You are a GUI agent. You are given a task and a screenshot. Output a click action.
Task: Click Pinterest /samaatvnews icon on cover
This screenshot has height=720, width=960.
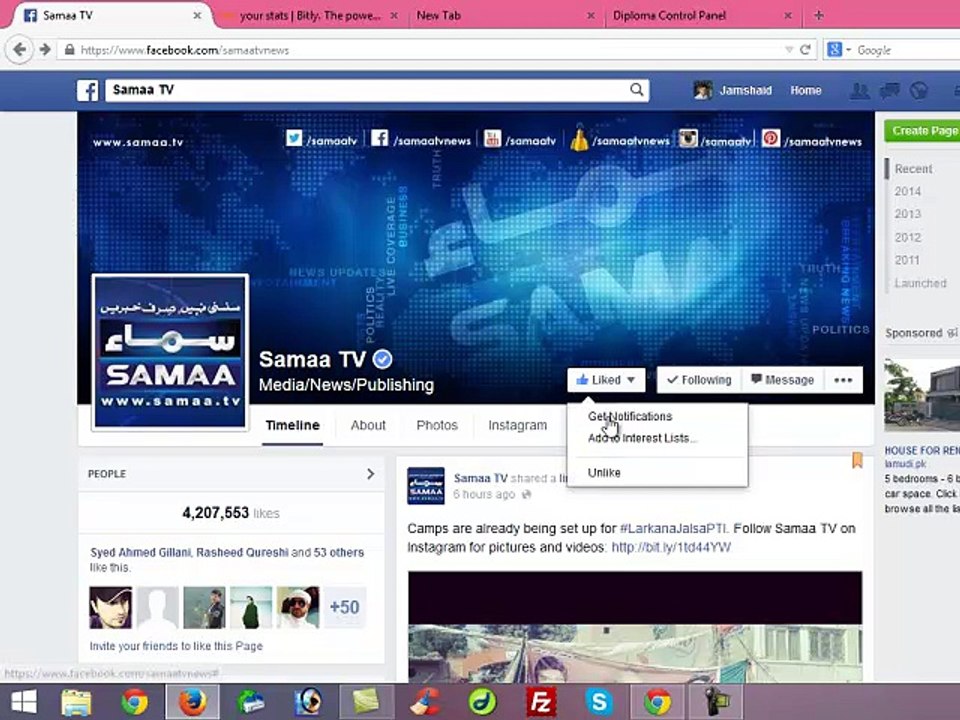click(771, 138)
